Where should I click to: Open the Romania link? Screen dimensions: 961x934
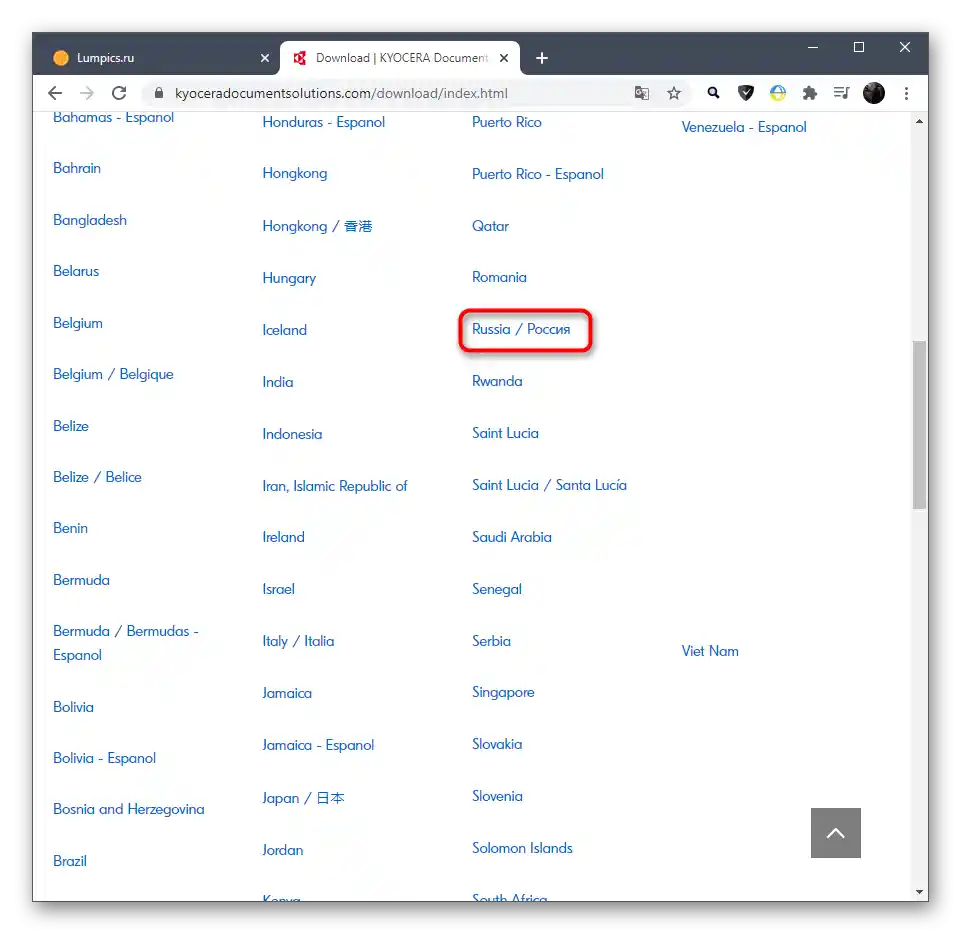pos(499,277)
